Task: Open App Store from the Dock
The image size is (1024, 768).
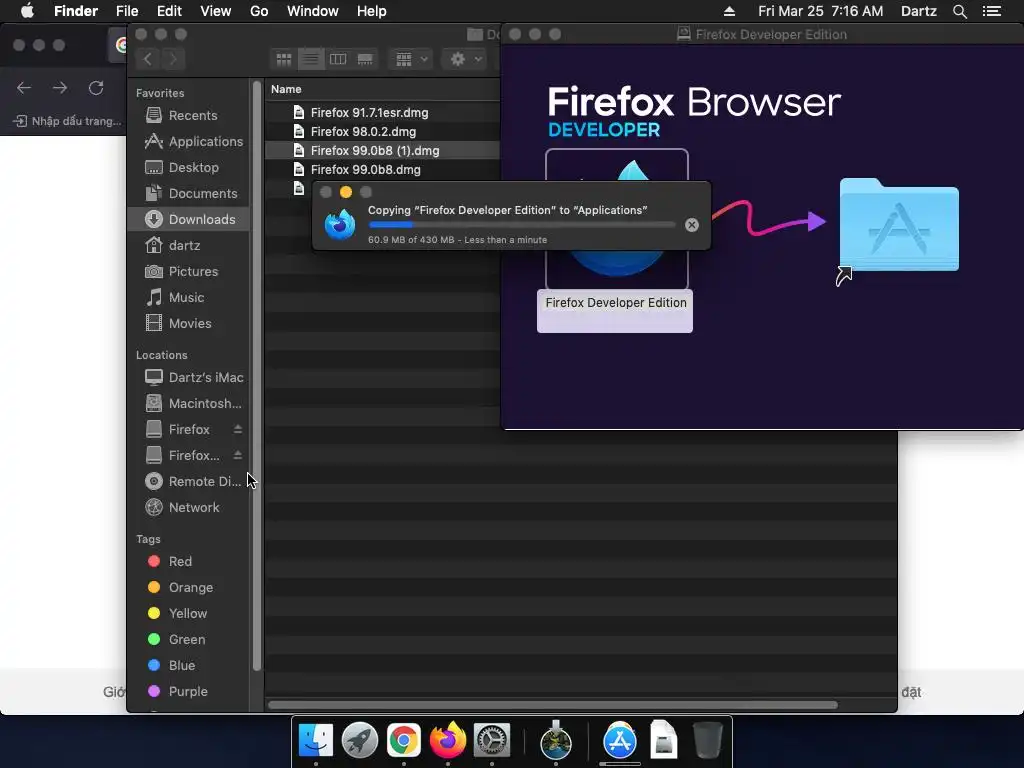Action: (x=619, y=741)
